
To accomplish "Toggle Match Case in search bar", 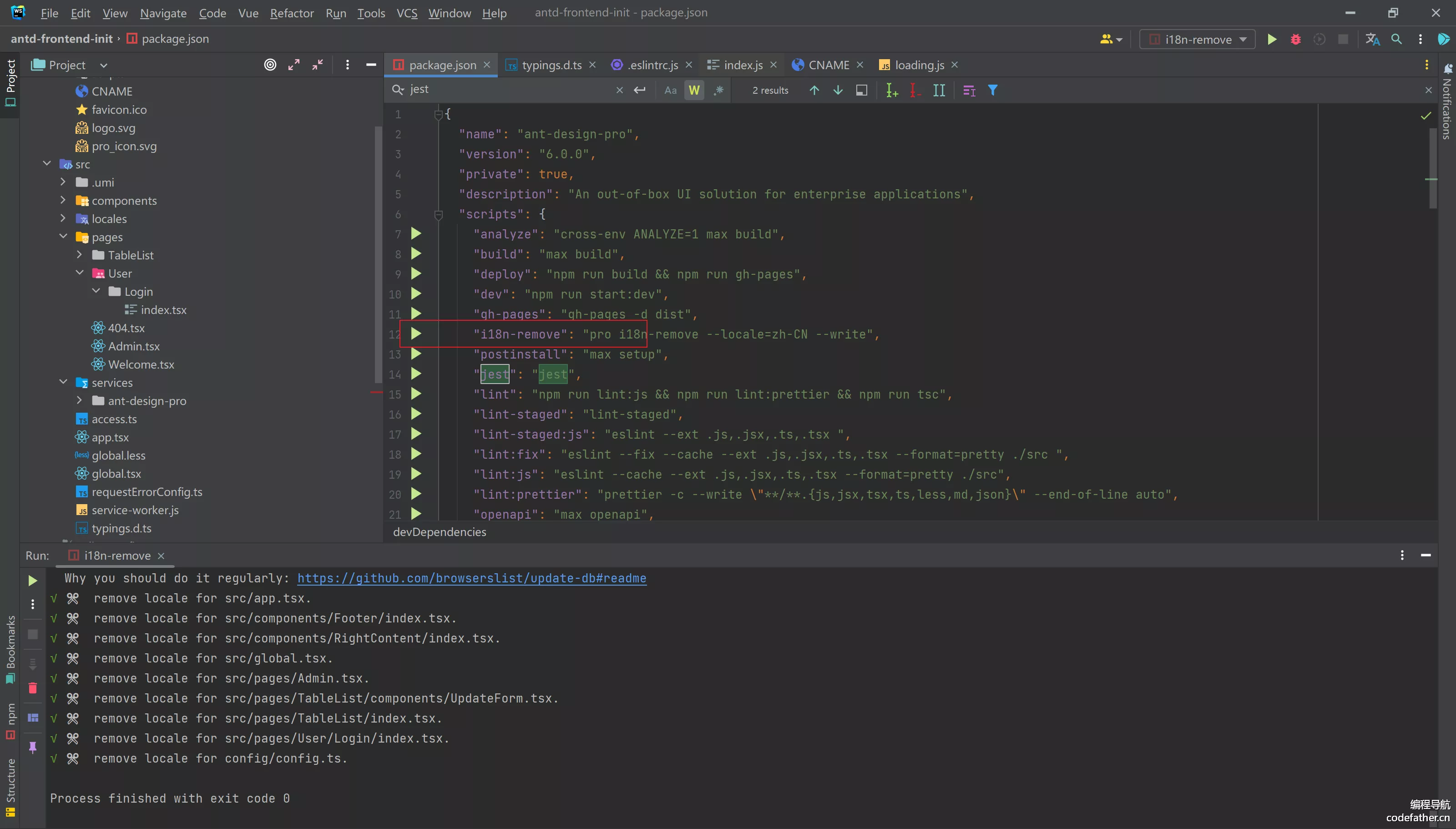I will click(x=671, y=90).
